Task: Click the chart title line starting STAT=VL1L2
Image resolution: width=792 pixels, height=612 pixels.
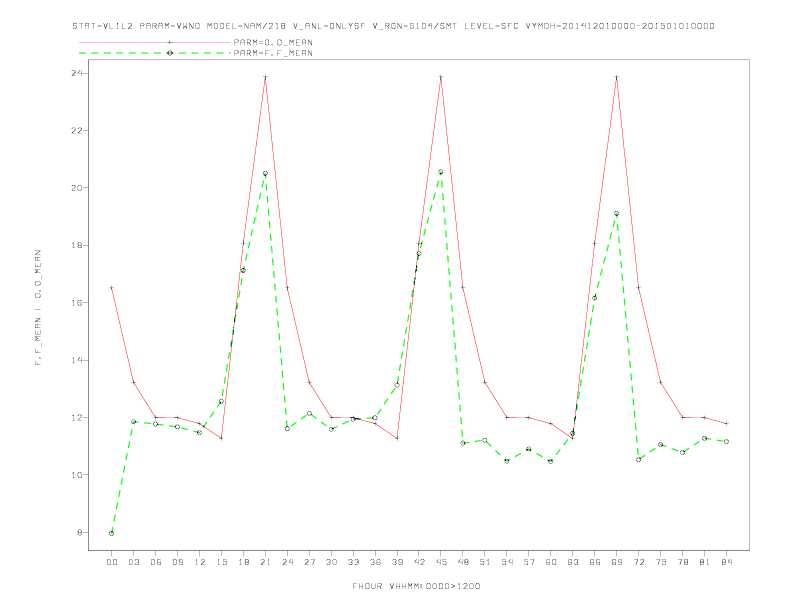Action: pyautogui.click(x=393, y=26)
